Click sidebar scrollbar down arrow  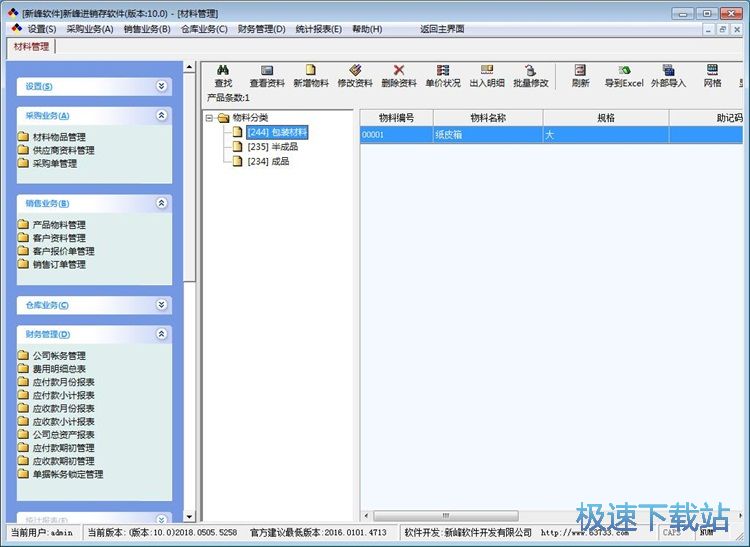(189, 516)
